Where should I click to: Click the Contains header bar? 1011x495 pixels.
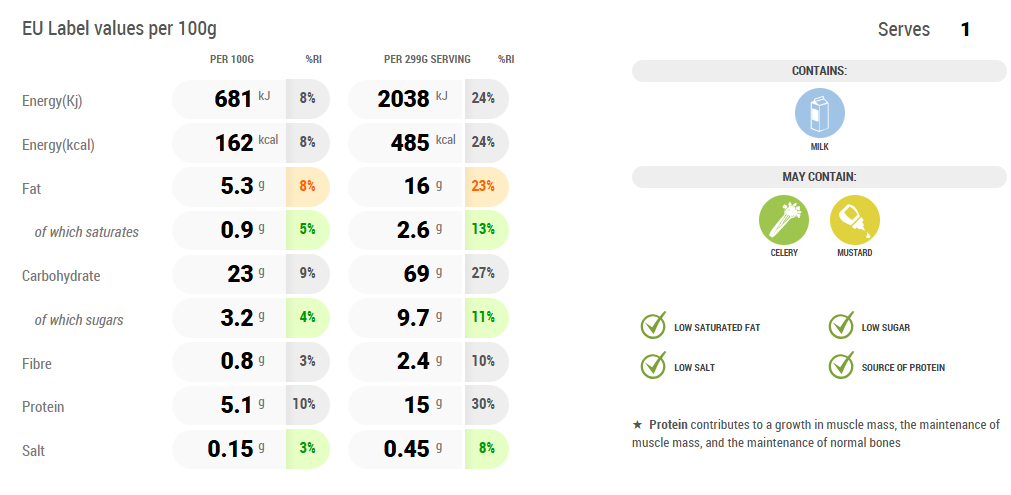tap(819, 71)
